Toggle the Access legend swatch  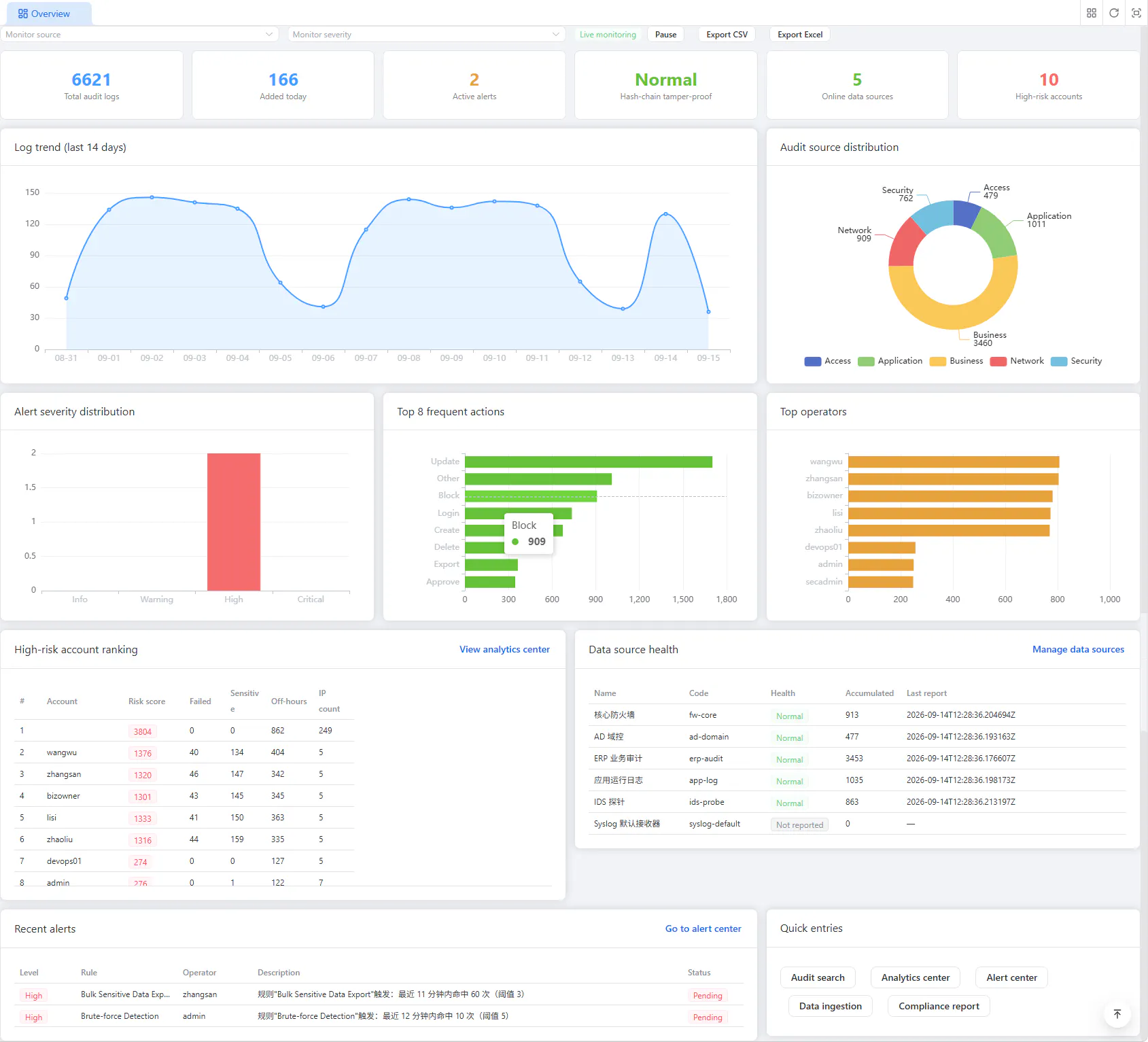point(813,362)
